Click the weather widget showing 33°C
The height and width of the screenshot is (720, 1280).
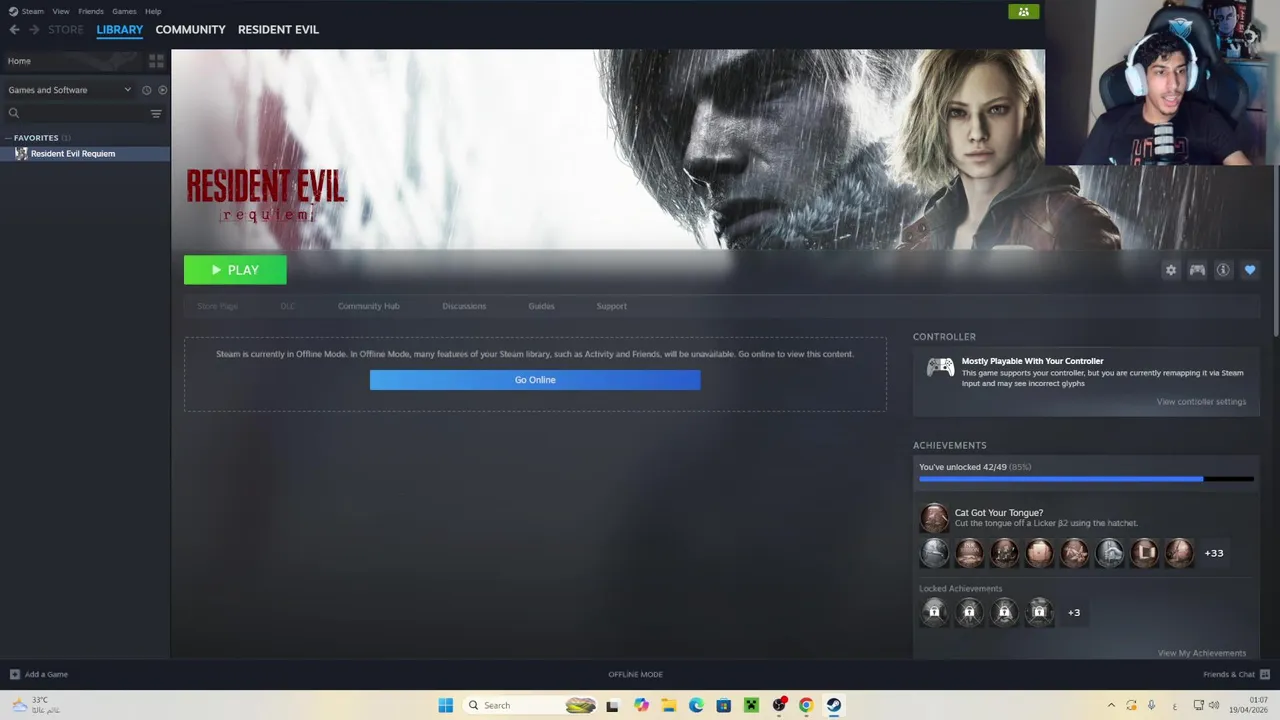36,705
